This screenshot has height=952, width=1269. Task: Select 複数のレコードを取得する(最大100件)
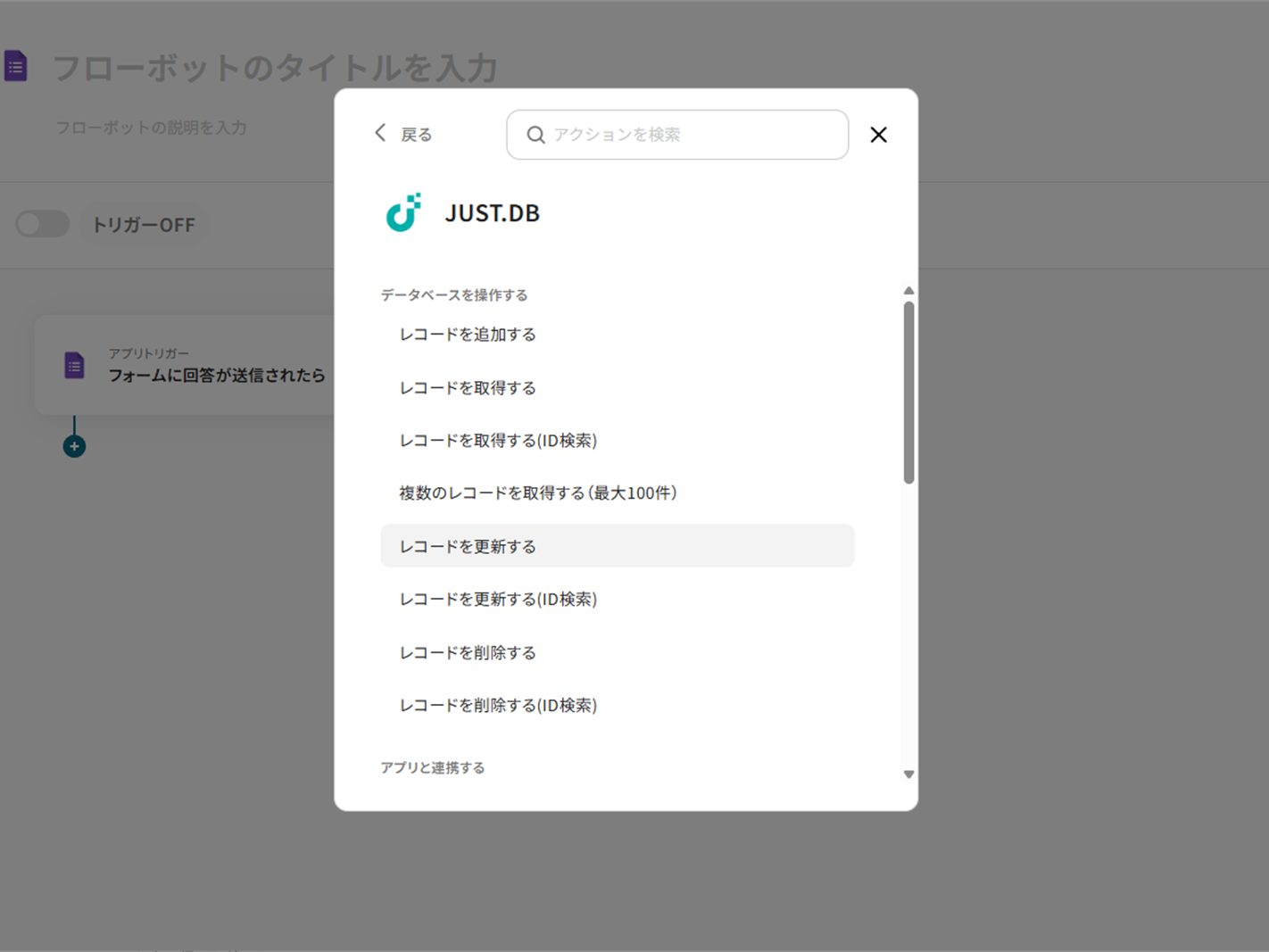[x=537, y=493]
